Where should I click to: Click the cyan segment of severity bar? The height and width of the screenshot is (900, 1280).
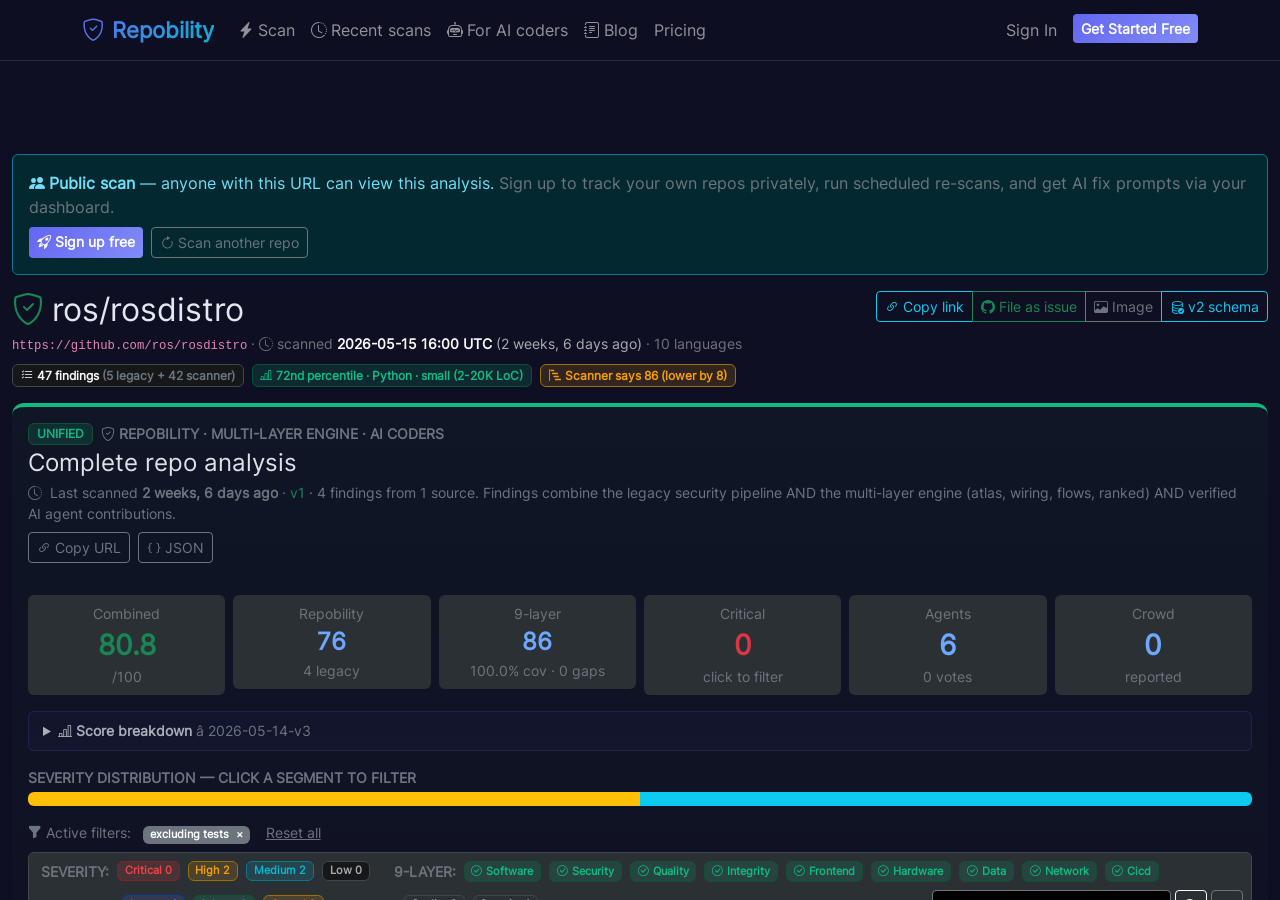[946, 799]
